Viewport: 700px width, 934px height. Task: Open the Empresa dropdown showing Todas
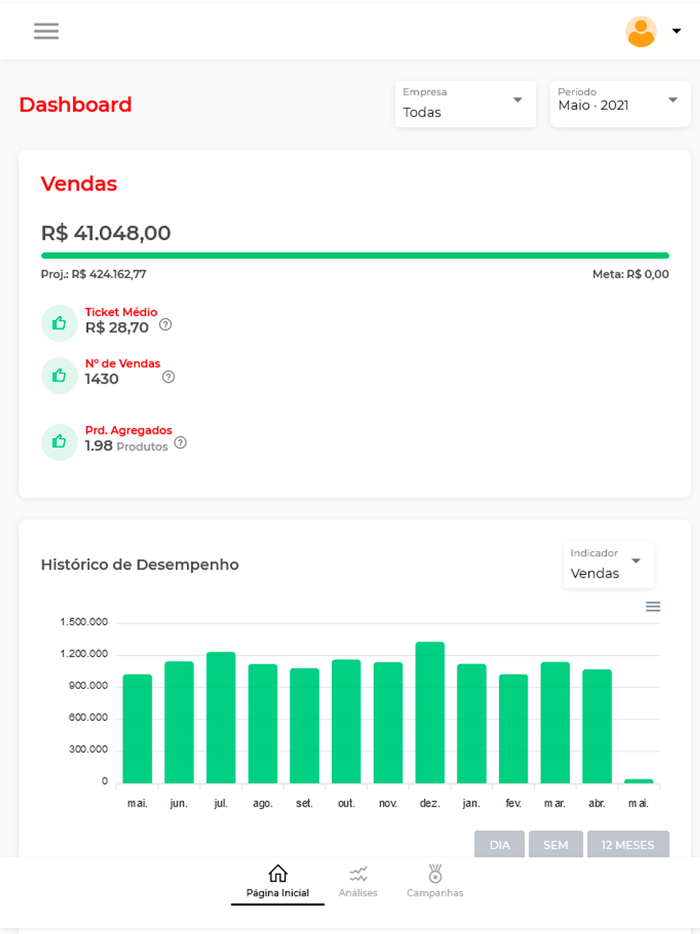tap(465, 104)
